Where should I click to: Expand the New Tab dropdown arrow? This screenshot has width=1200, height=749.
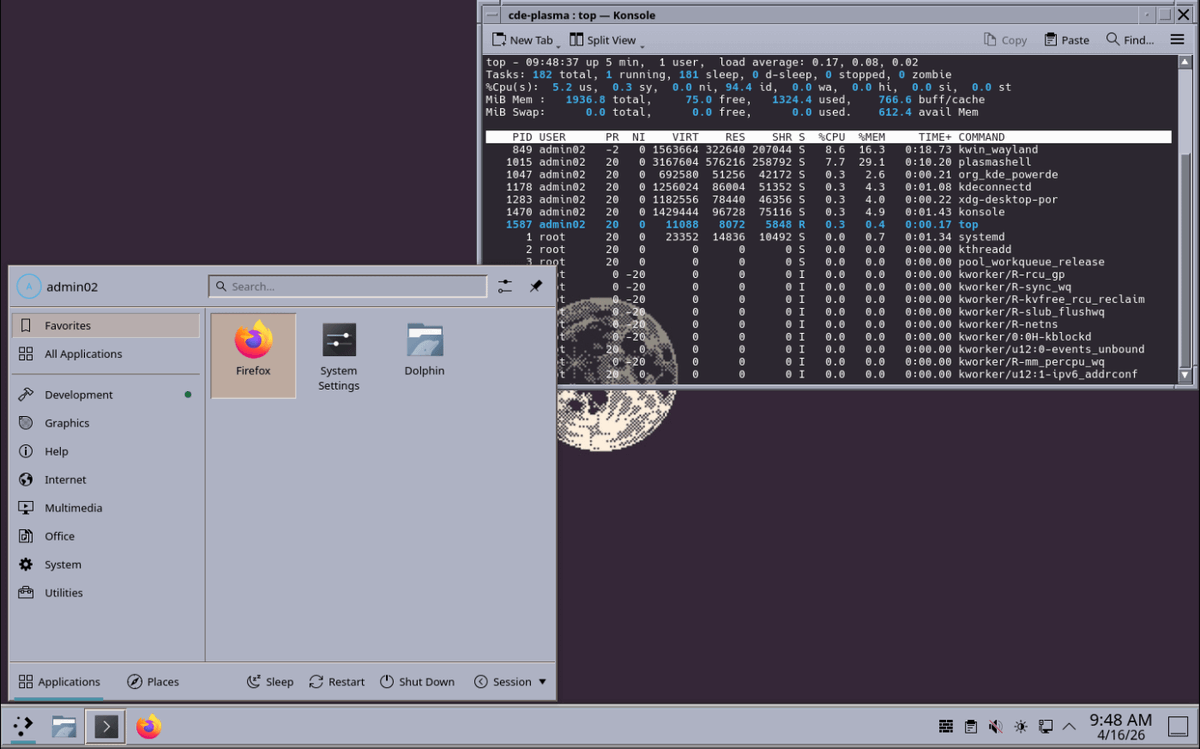556,44
